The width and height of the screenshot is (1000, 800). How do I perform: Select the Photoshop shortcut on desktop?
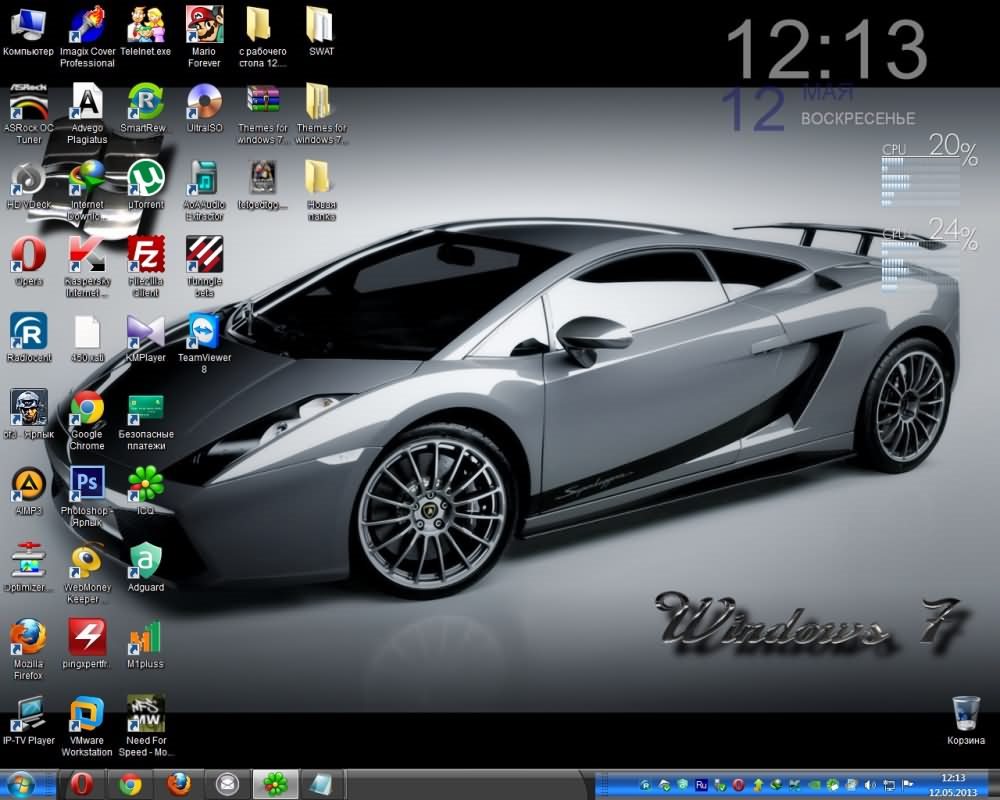point(87,485)
